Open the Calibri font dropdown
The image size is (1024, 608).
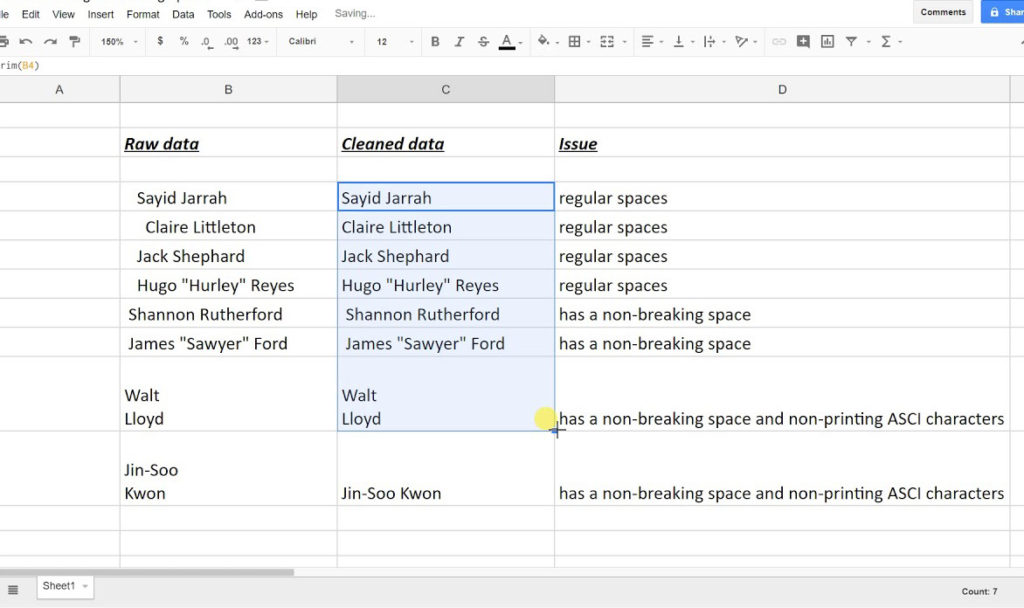(x=321, y=42)
